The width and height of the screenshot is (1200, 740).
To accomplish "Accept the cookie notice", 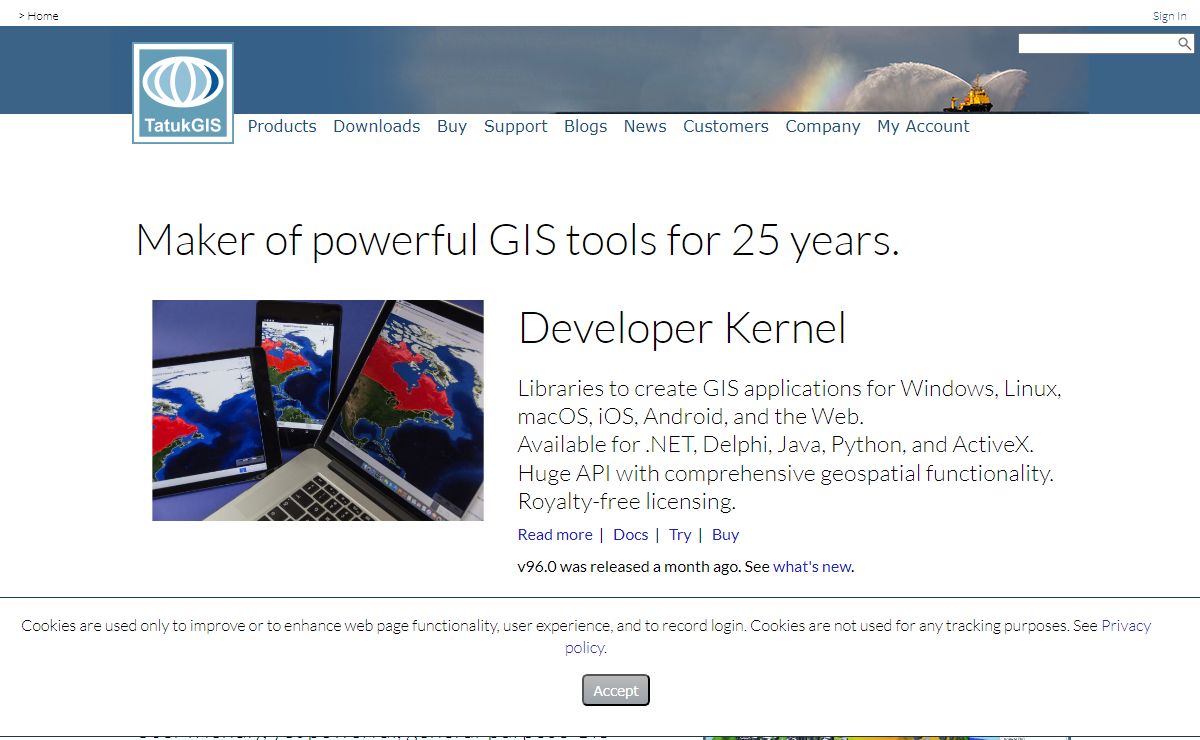I will point(616,690).
